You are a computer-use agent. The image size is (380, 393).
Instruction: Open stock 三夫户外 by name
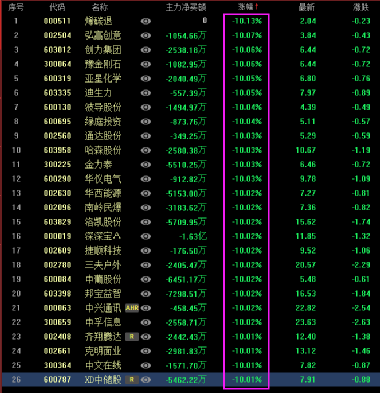click(103, 265)
